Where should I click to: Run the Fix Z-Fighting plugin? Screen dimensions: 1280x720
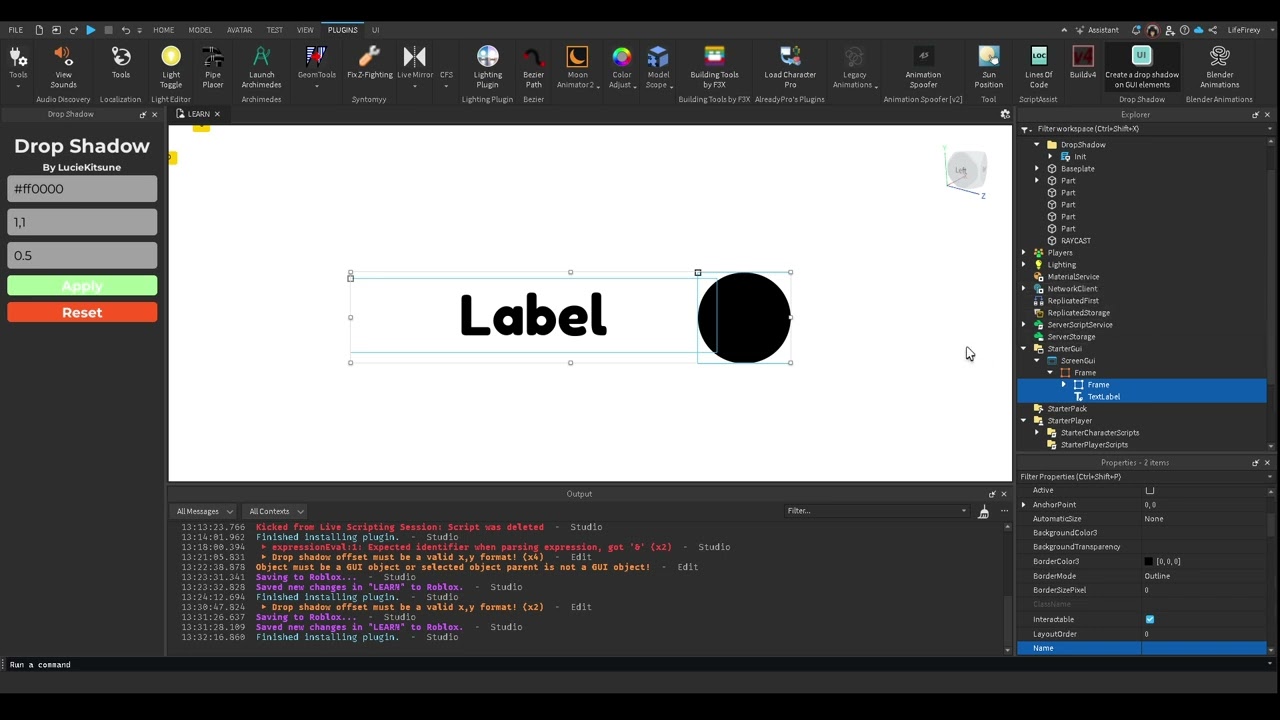click(369, 63)
